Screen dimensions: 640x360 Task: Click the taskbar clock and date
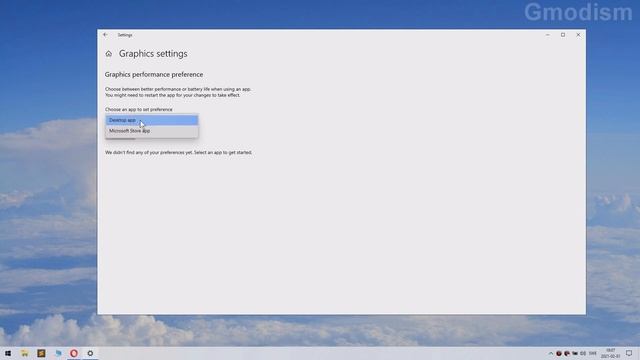[611, 353]
